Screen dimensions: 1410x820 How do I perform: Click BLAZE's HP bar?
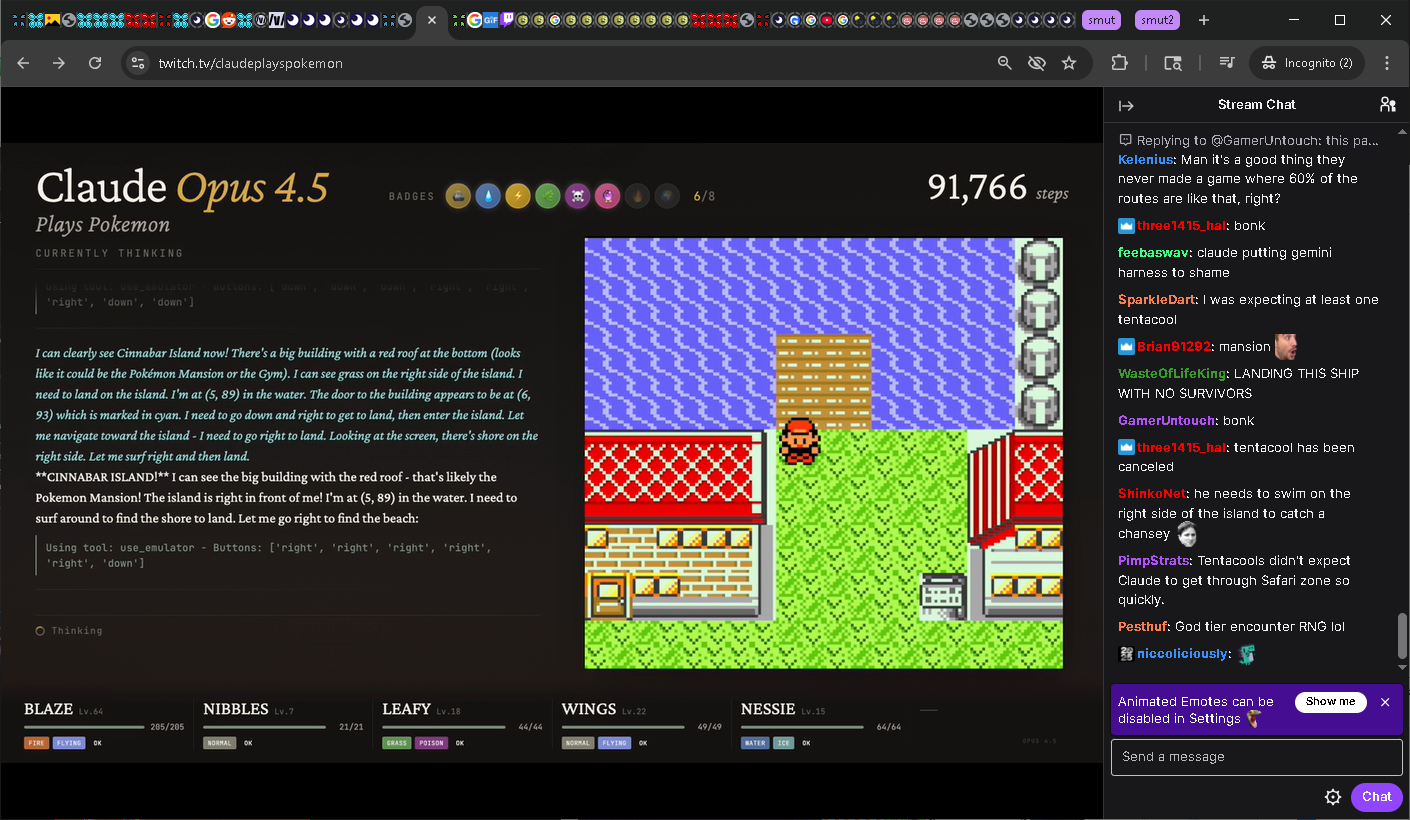(85, 727)
